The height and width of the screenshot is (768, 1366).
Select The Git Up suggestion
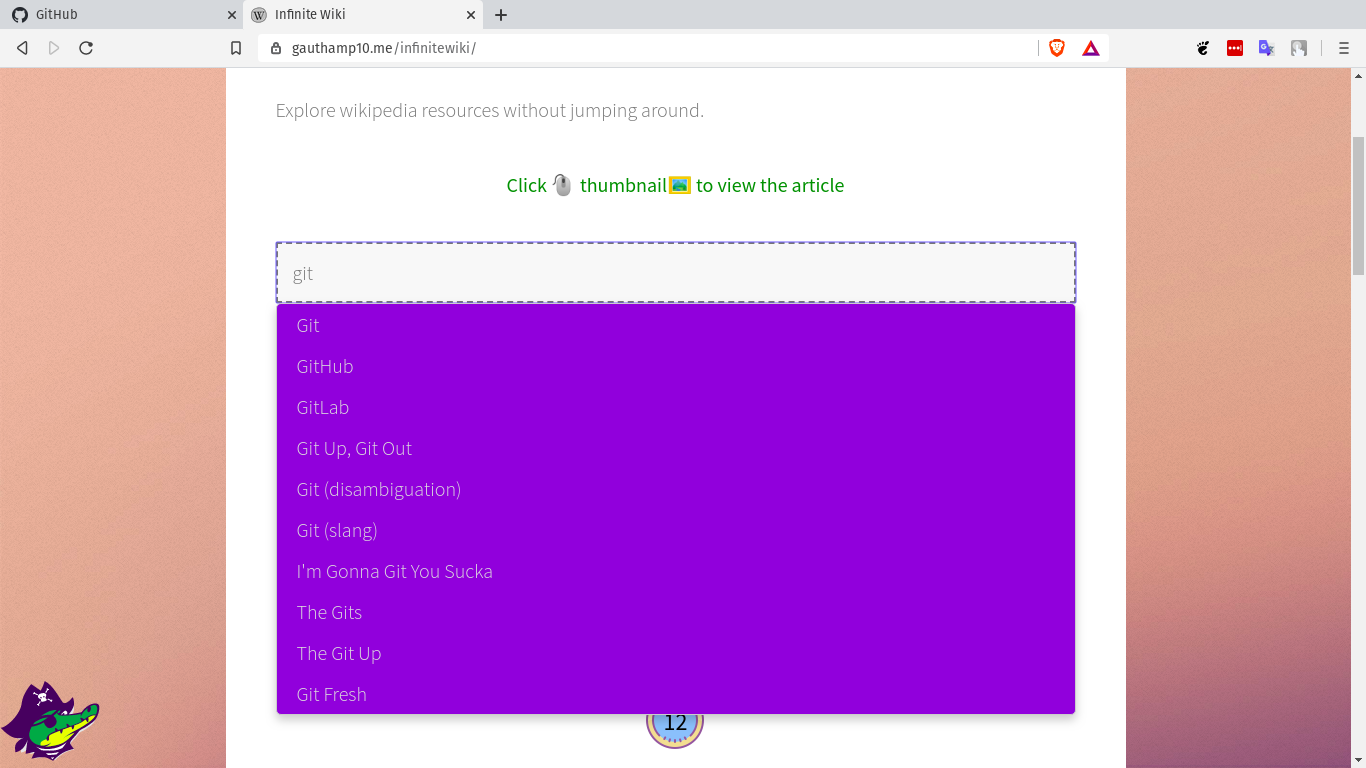click(x=676, y=653)
